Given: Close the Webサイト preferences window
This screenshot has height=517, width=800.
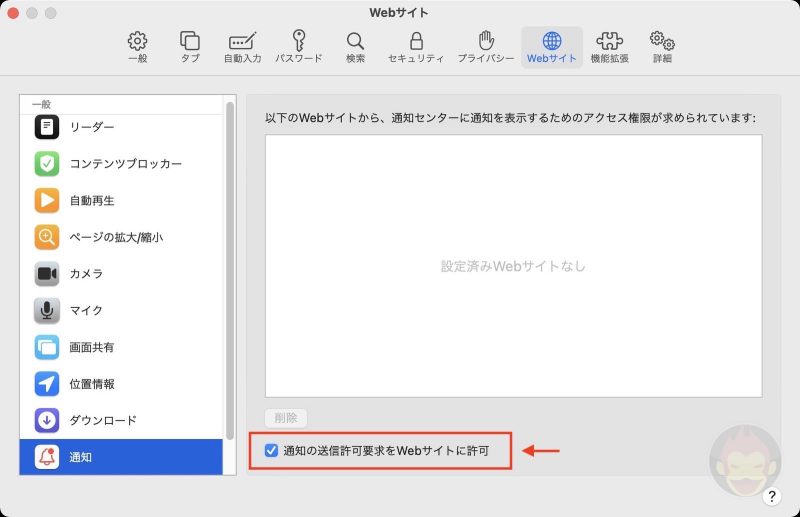Looking at the screenshot, I should [x=13, y=13].
